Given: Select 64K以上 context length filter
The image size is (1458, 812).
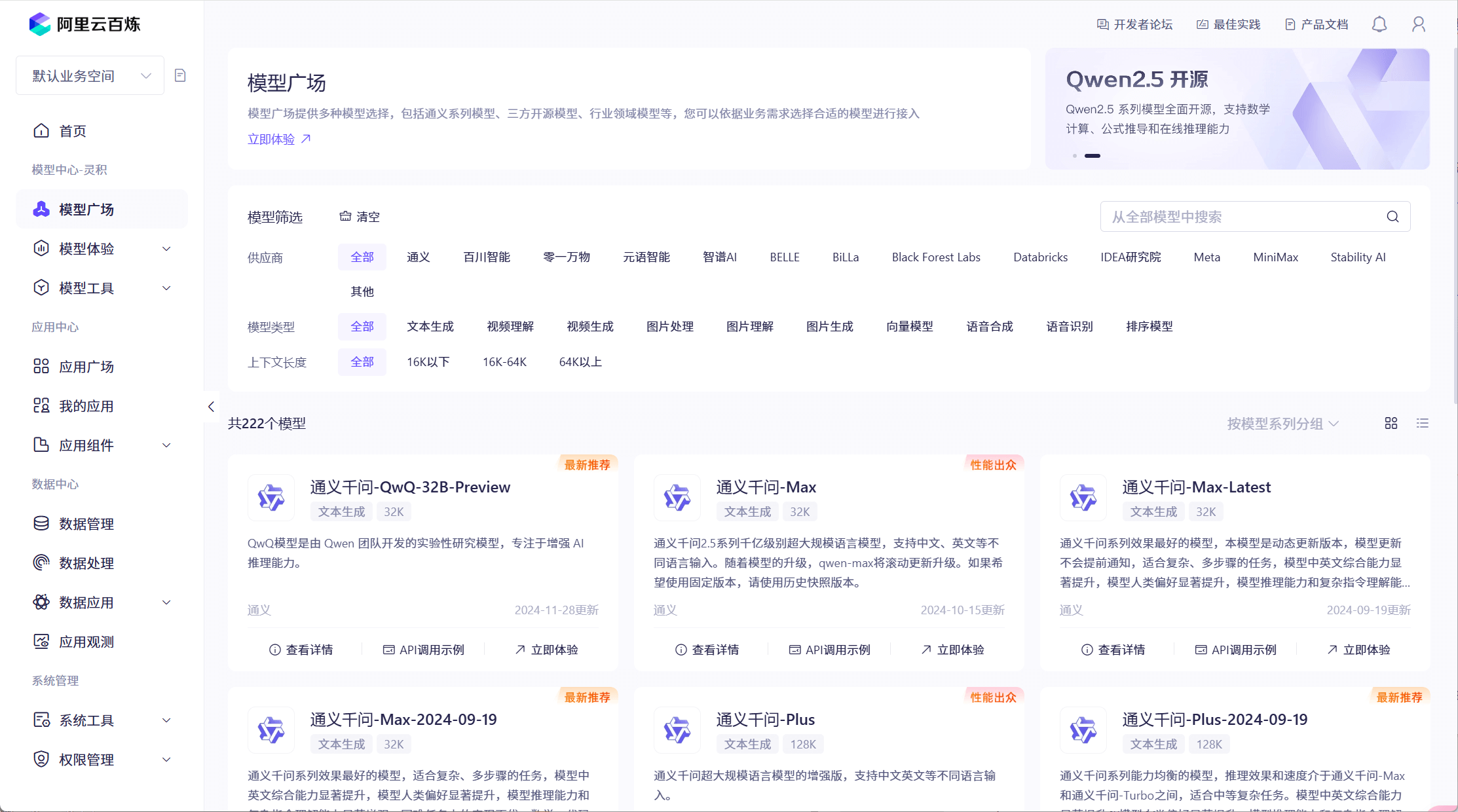Looking at the screenshot, I should 580,361.
